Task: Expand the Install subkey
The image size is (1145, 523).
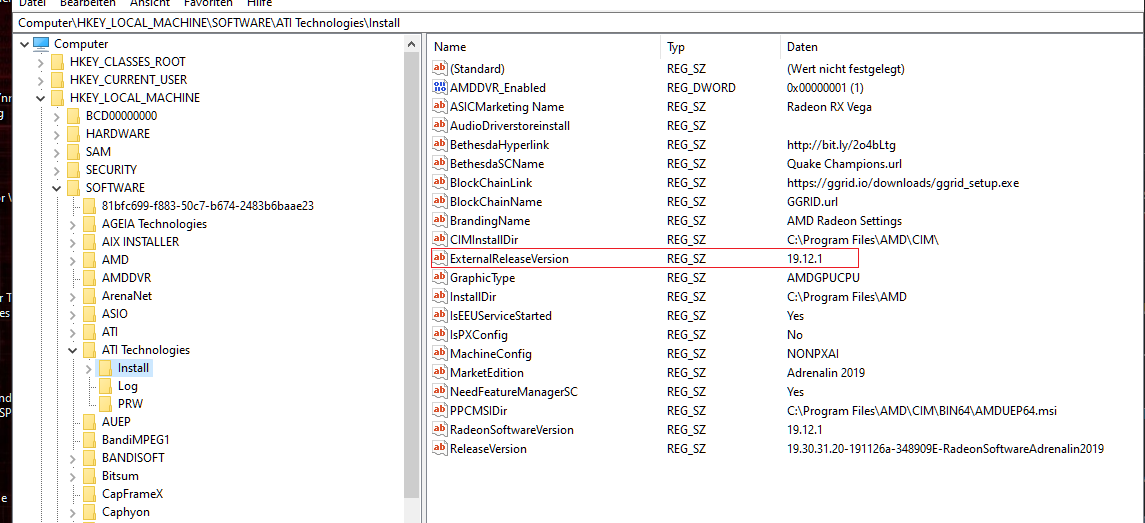Action: coord(89,368)
